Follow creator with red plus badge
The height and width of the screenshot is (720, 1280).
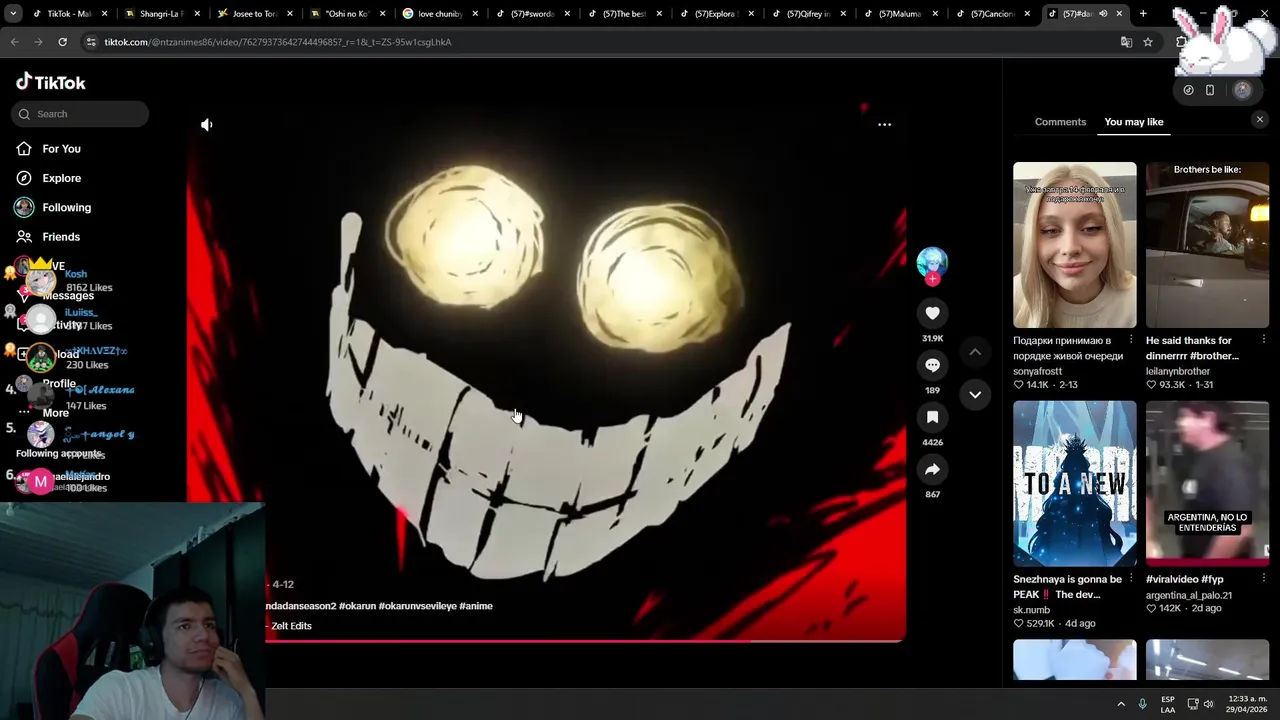932,279
